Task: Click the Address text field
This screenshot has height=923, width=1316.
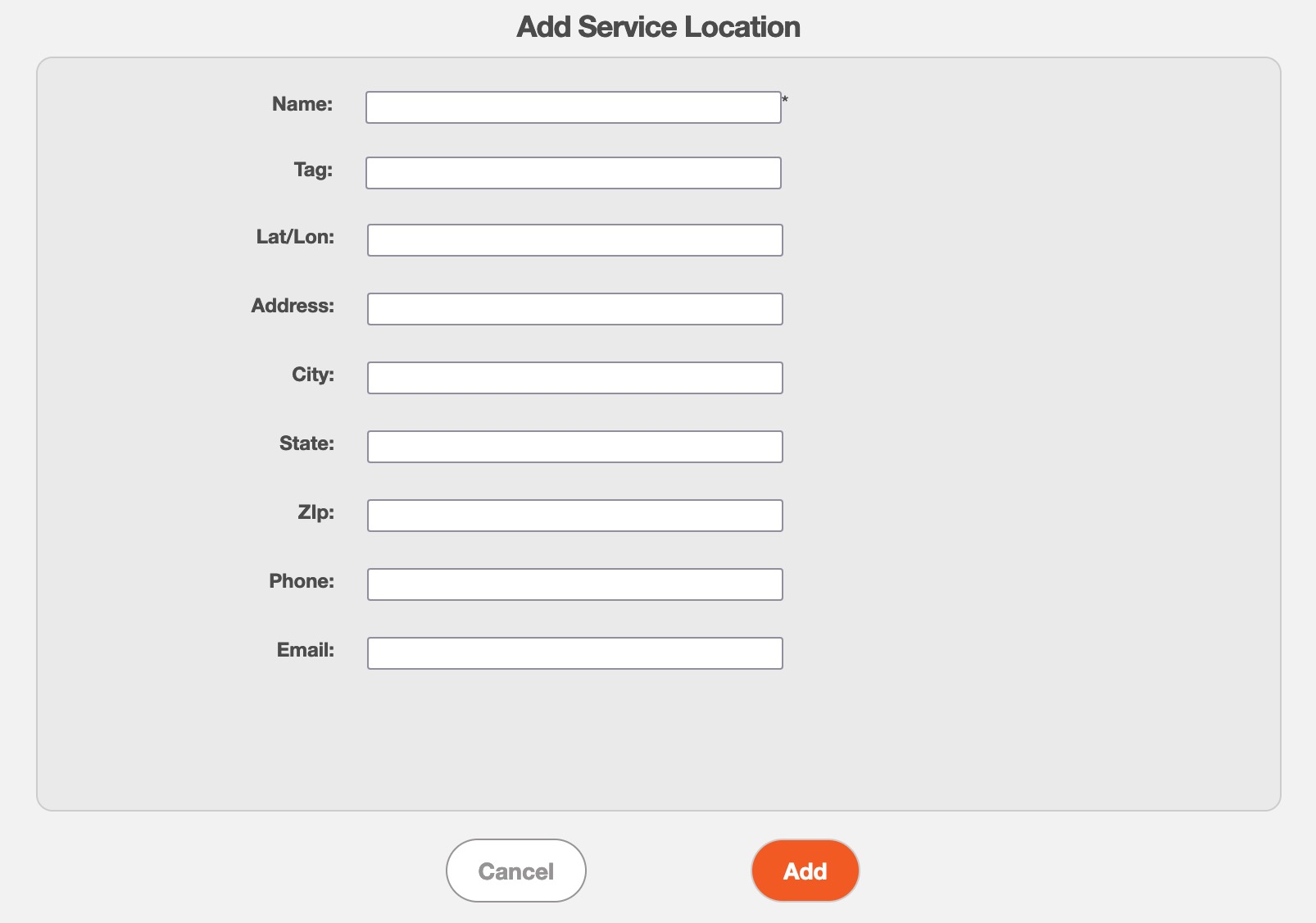Action: point(575,309)
